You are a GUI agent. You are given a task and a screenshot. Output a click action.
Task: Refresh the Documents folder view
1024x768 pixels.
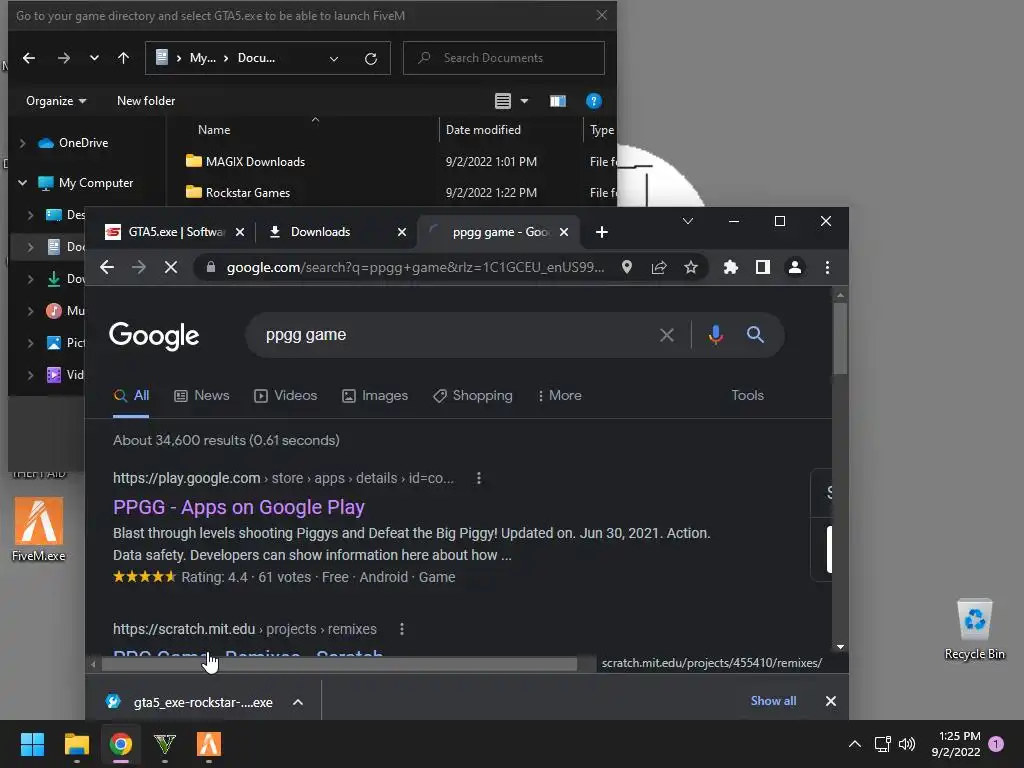[371, 59]
